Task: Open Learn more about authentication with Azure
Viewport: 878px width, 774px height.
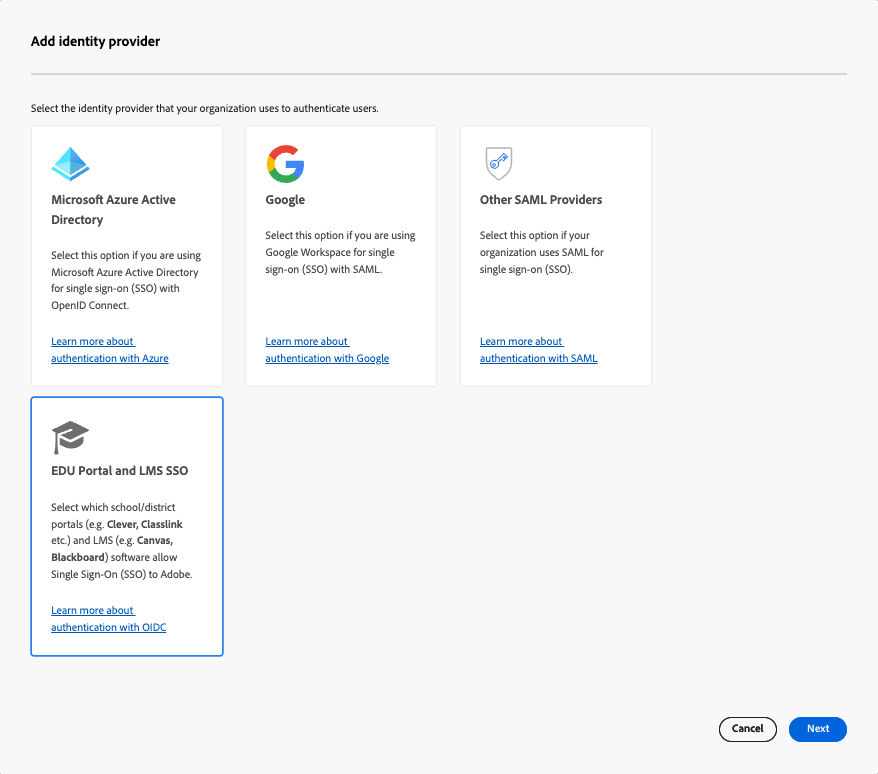Action: coord(110,349)
